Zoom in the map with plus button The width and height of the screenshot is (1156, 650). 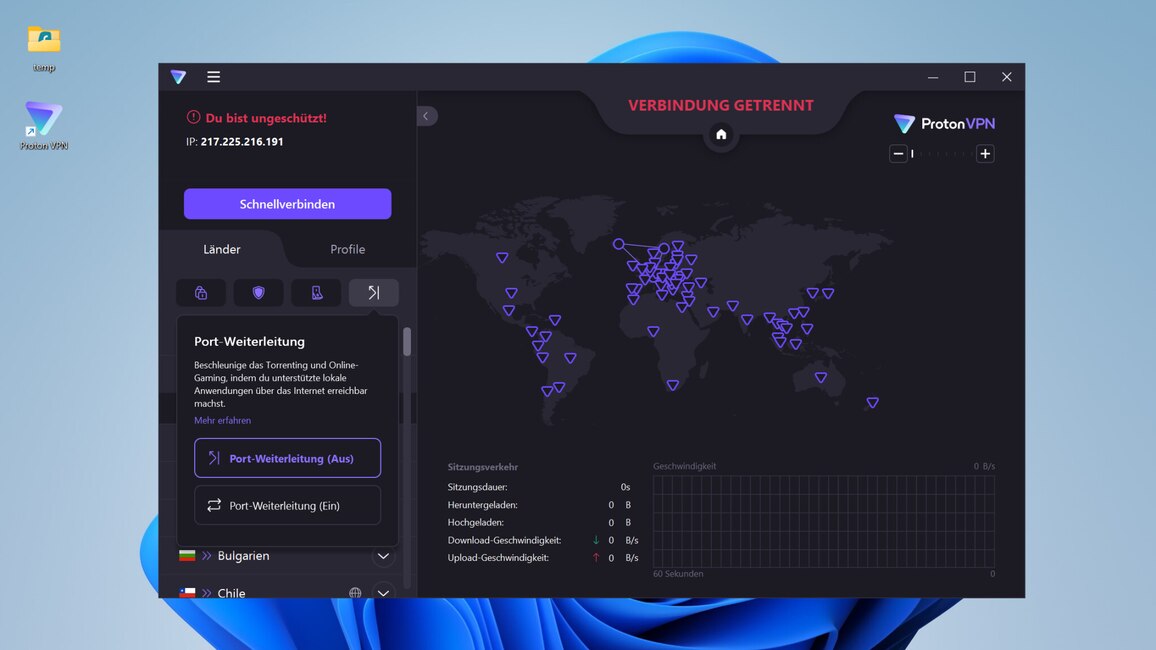pos(985,154)
